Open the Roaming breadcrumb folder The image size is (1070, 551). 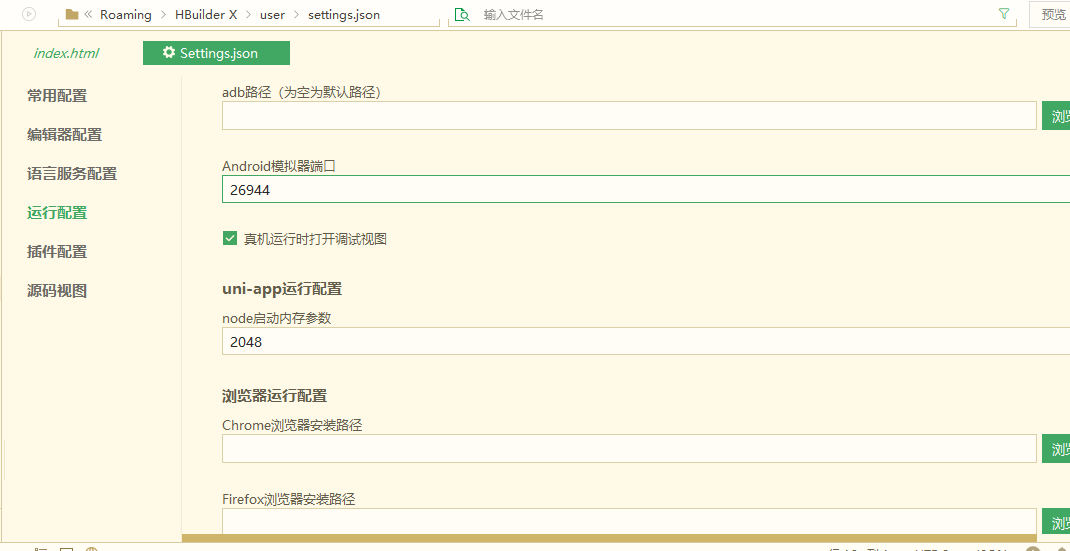(126, 14)
